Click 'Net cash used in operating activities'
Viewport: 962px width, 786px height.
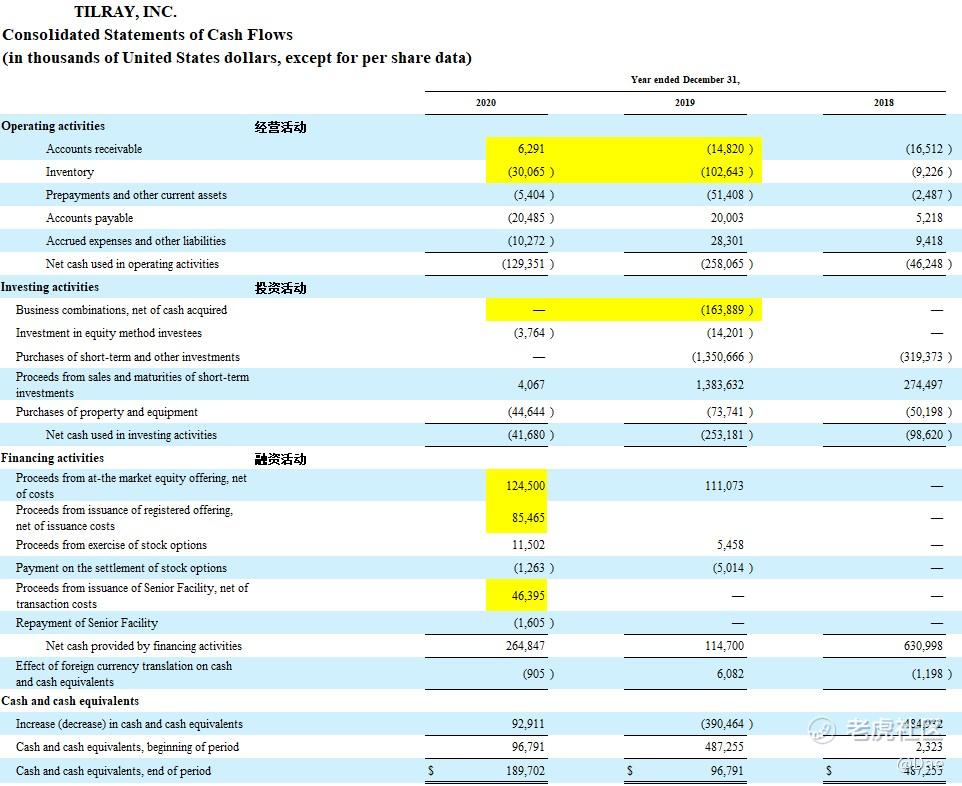132,264
